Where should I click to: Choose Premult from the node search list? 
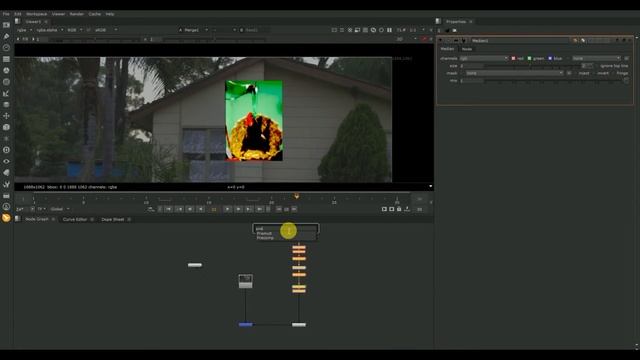(x=264, y=233)
